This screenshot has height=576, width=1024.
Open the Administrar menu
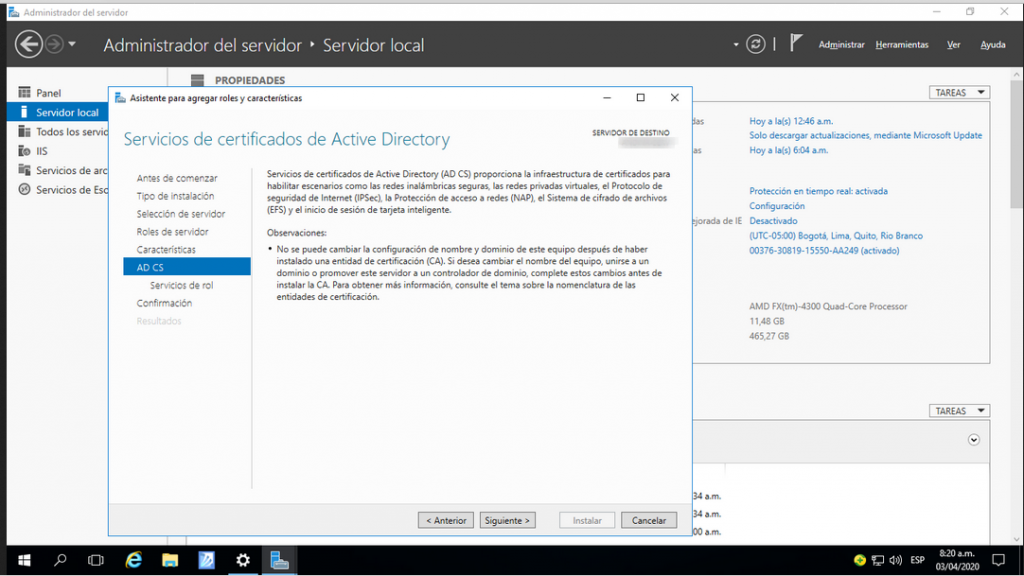tap(841, 44)
